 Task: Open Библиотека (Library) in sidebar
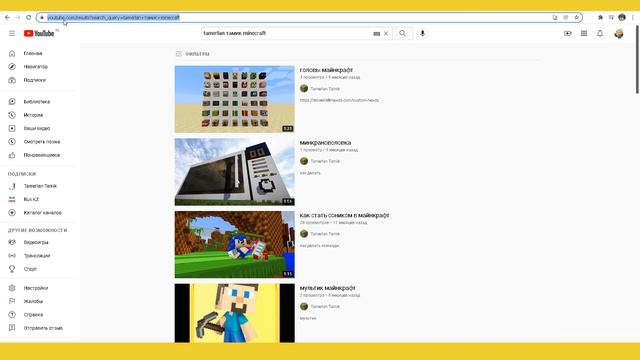[38, 102]
